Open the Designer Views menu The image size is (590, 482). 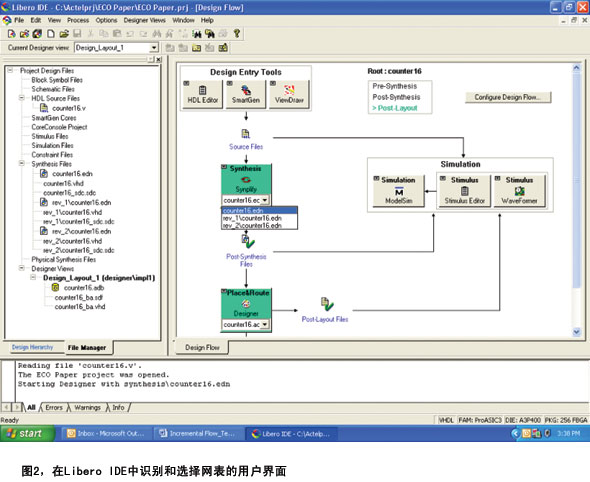pyautogui.click(x=144, y=20)
